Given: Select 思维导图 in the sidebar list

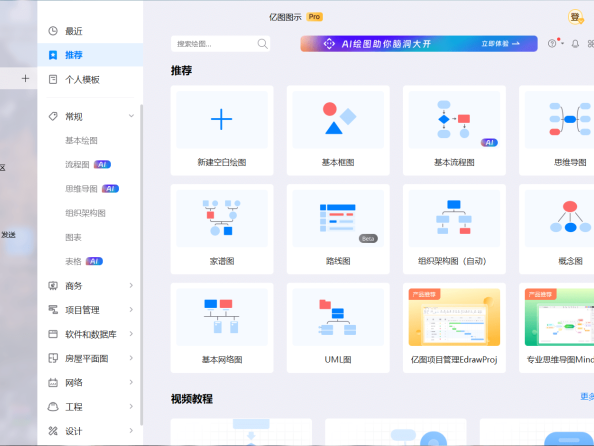Looking at the screenshot, I should click(x=81, y=189).
